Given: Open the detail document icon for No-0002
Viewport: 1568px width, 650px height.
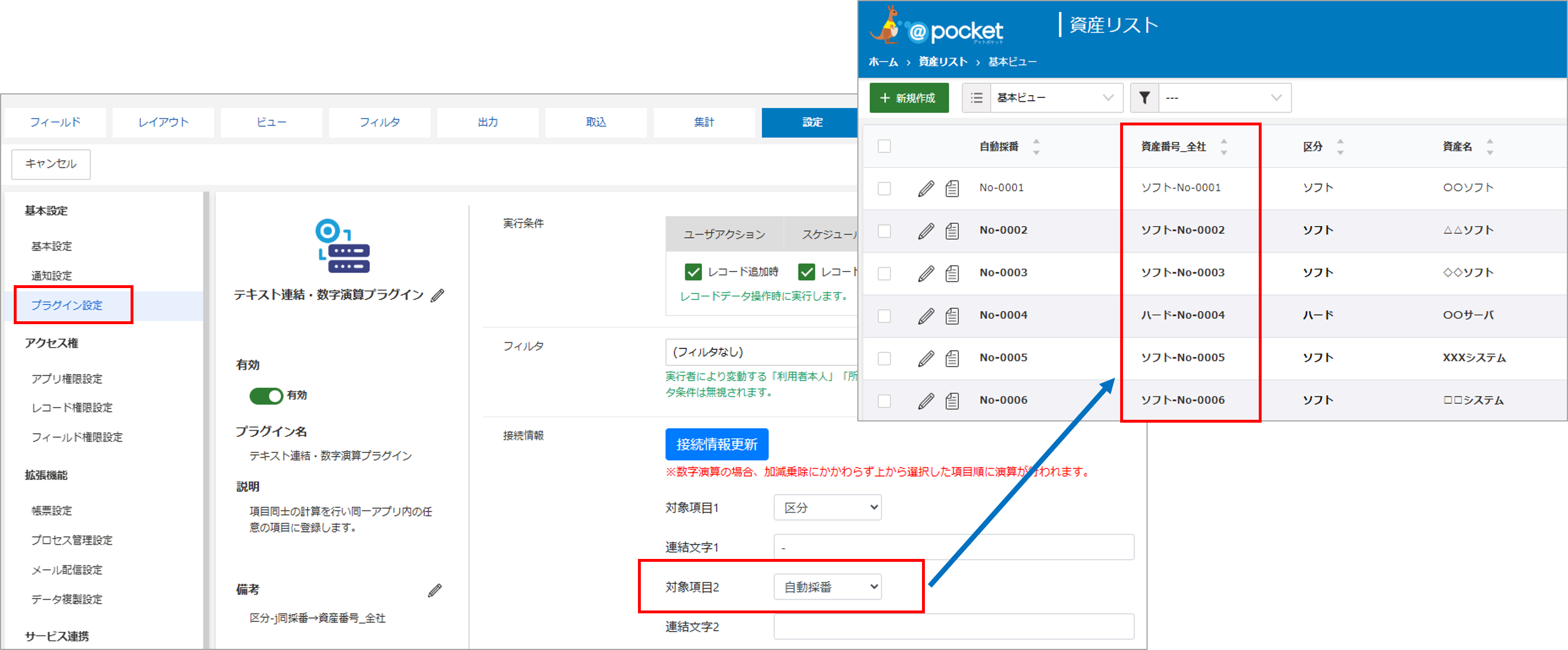Looking at the screenshot, I should click(x=952, y=231).
